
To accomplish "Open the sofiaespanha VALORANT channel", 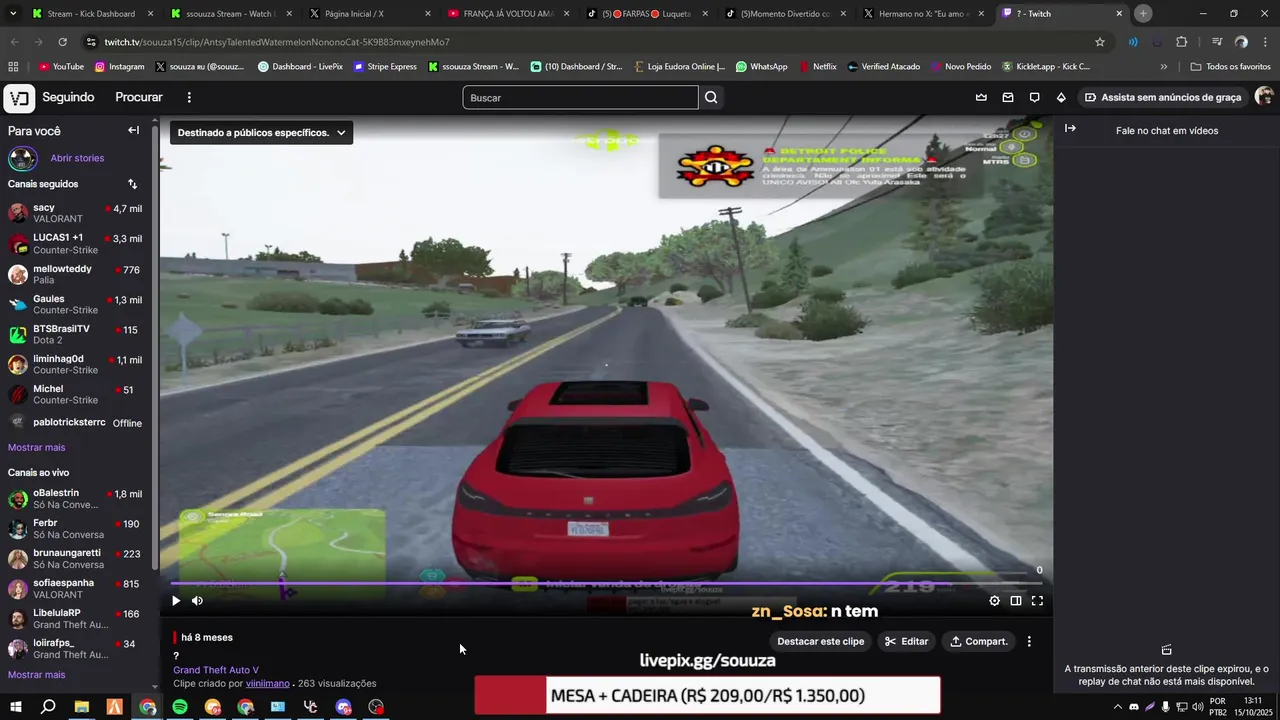I will [x=76, y=589].
